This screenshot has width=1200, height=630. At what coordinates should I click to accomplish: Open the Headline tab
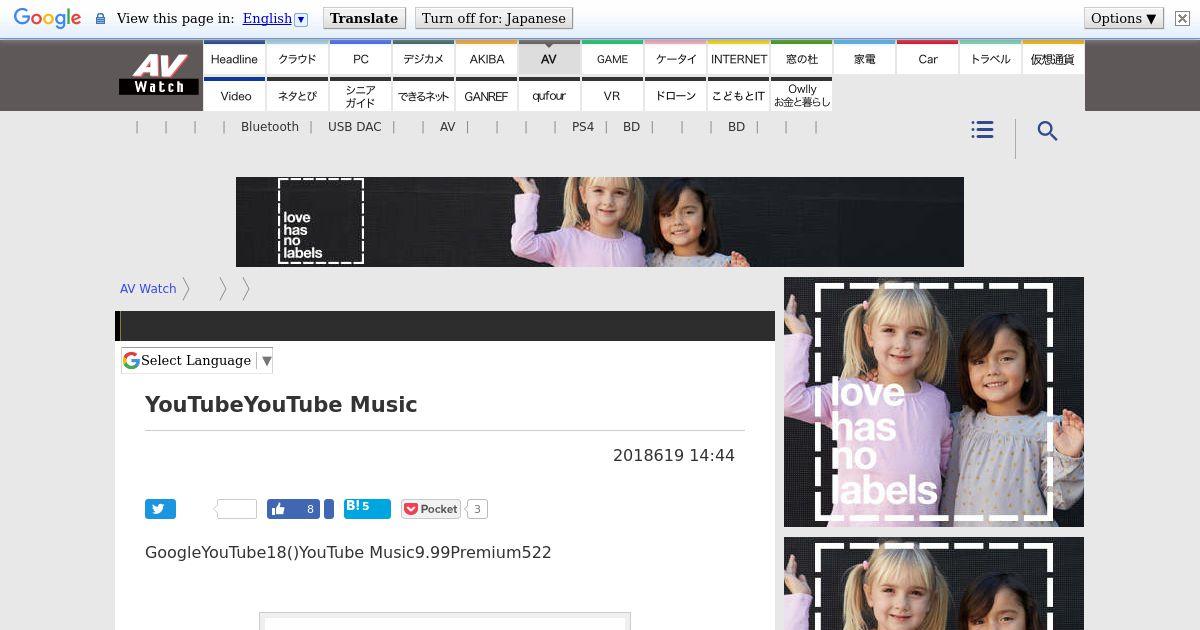(234, 59)
